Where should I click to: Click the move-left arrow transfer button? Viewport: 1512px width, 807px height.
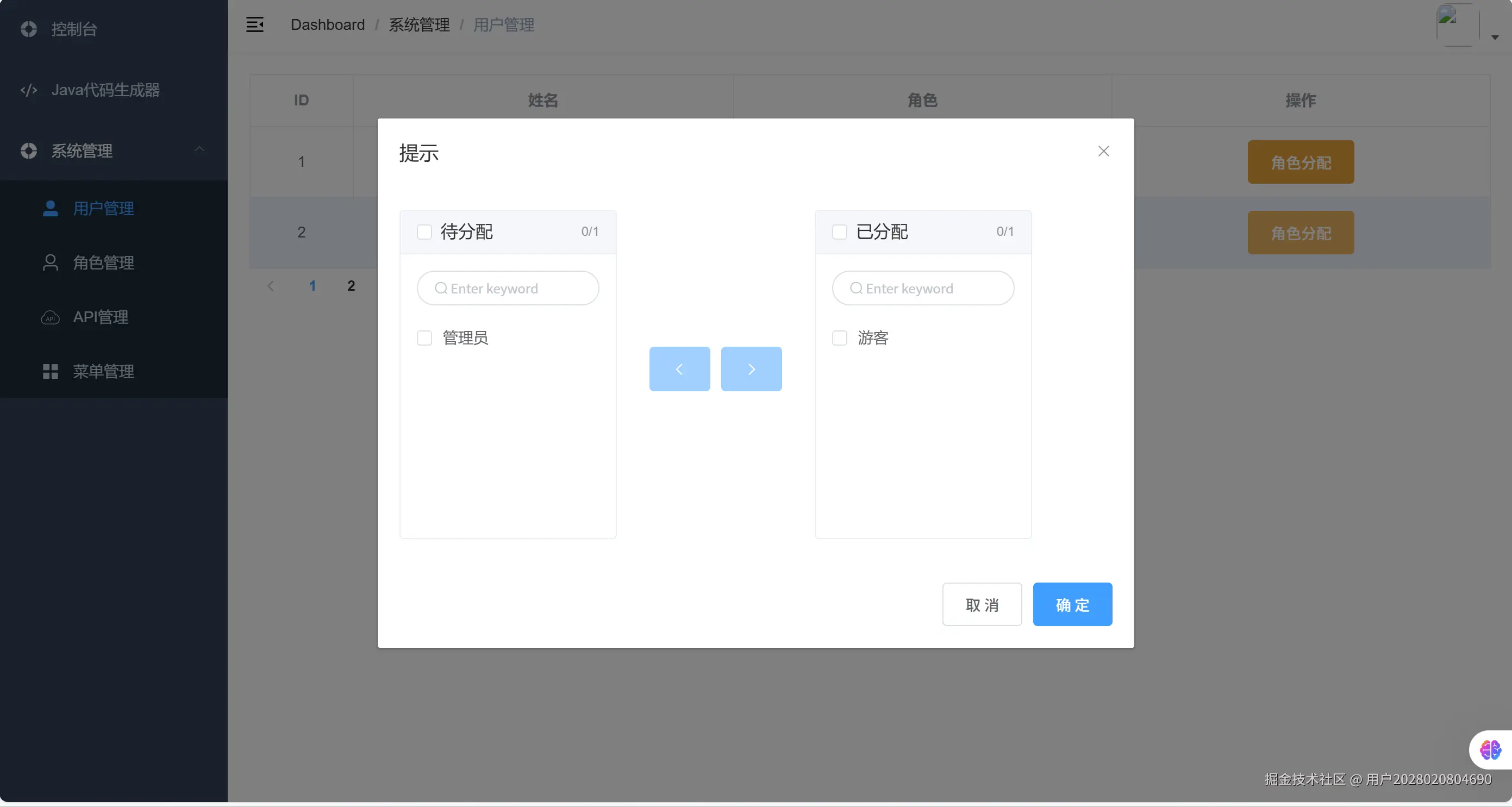(x=679, y=369)
